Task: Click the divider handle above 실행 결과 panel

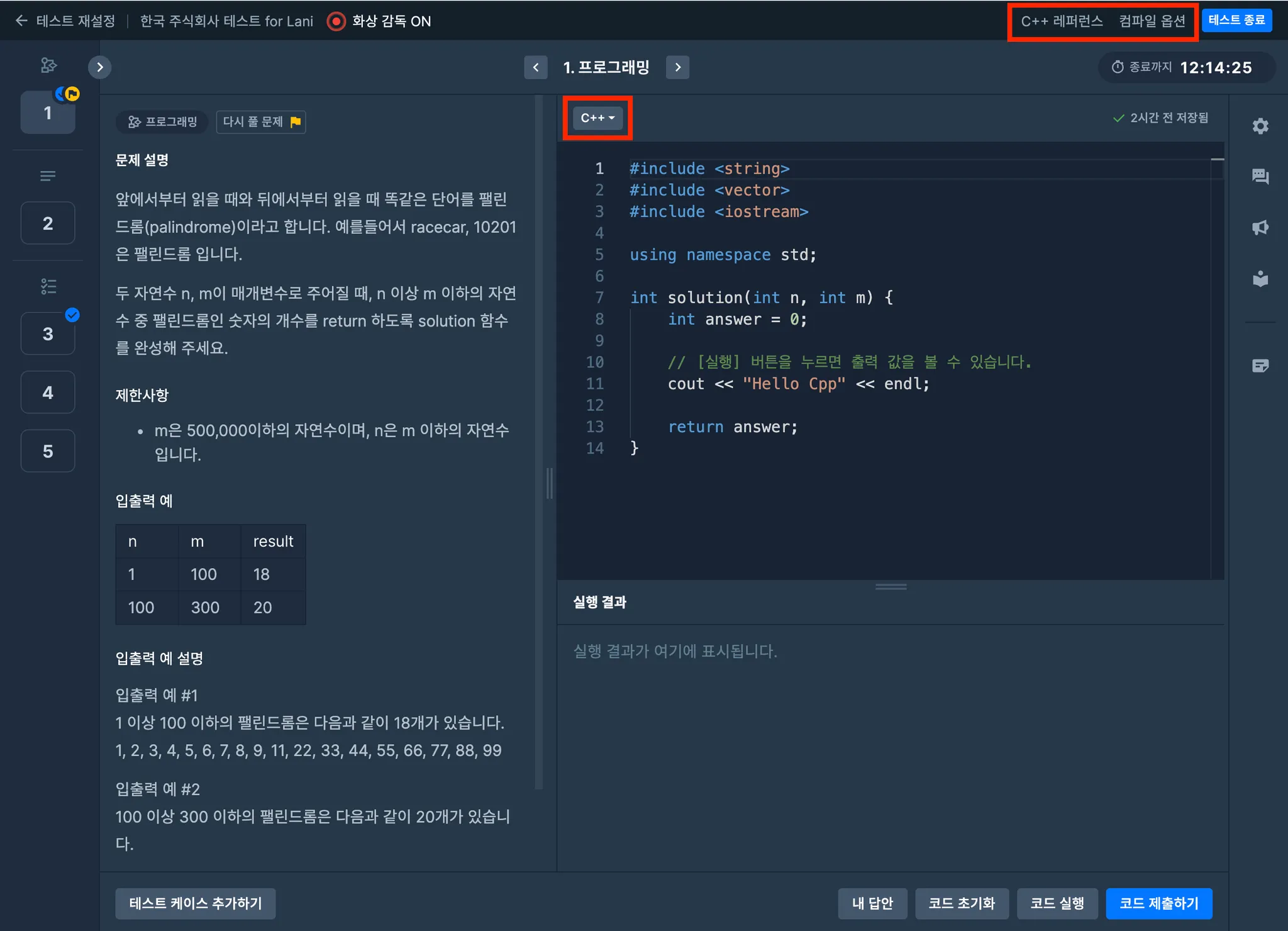Action: point(891,586)
